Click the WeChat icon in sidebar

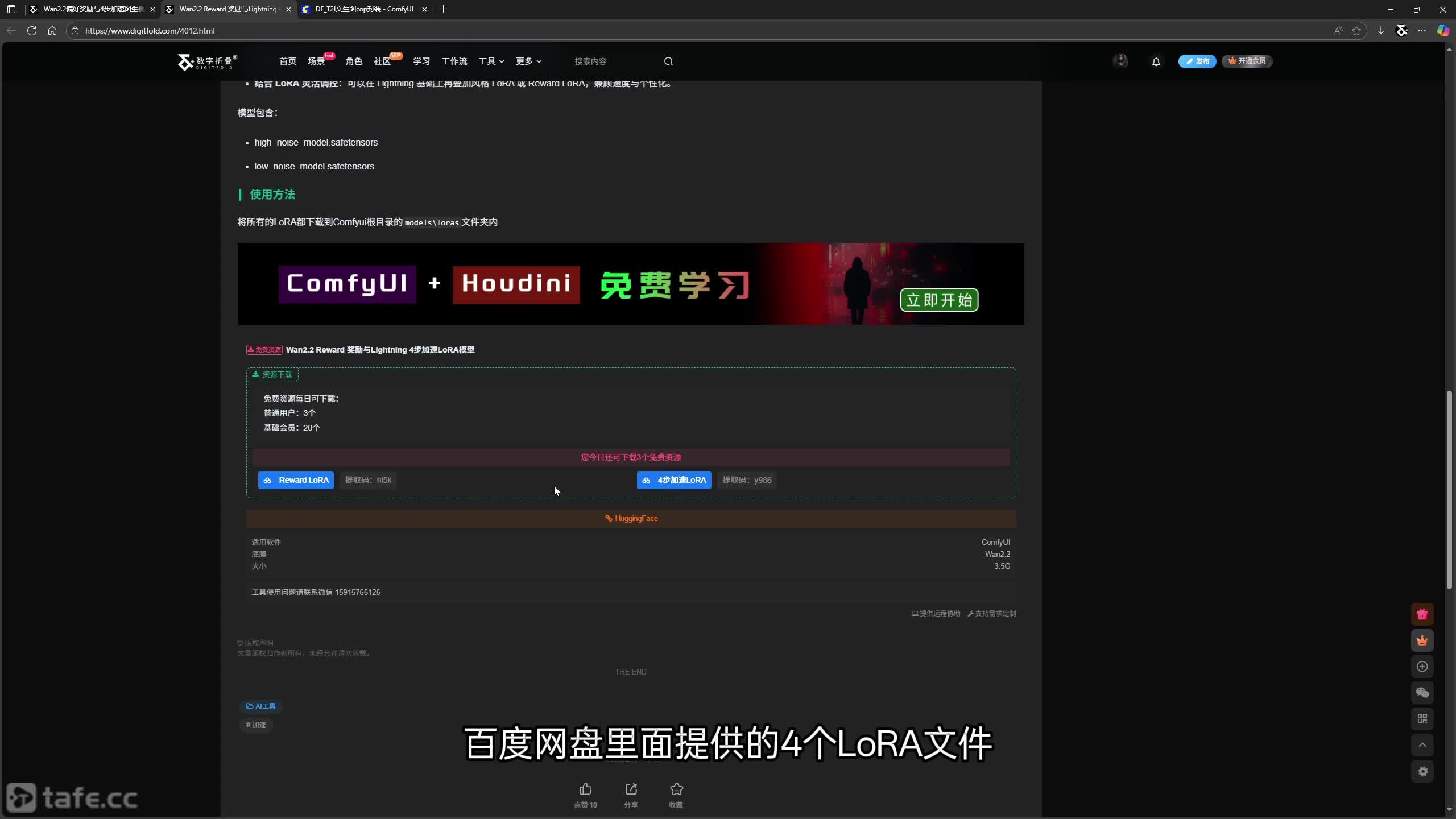click(x=1422, y=693)
